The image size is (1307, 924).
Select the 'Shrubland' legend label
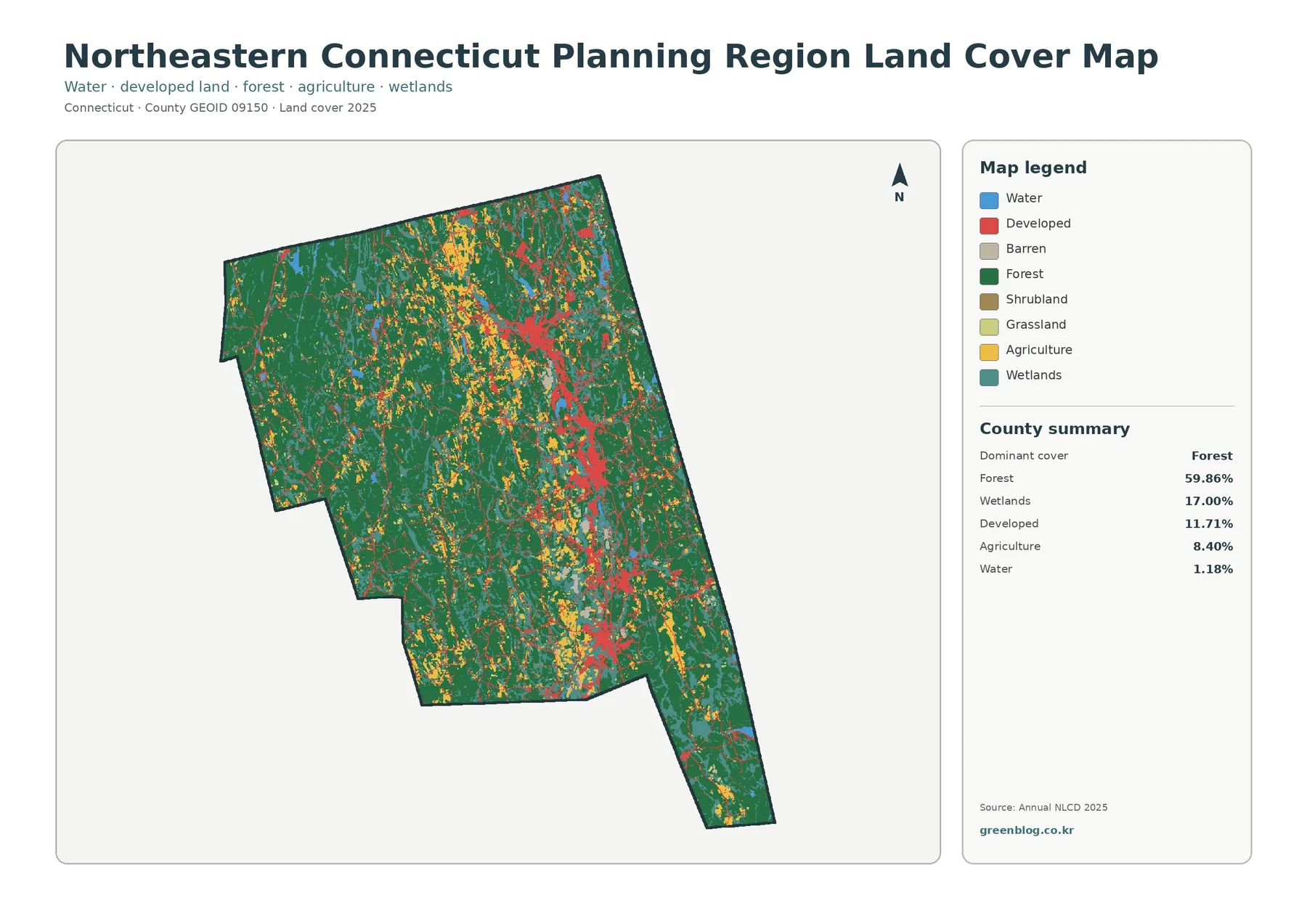coord(1037,300)
